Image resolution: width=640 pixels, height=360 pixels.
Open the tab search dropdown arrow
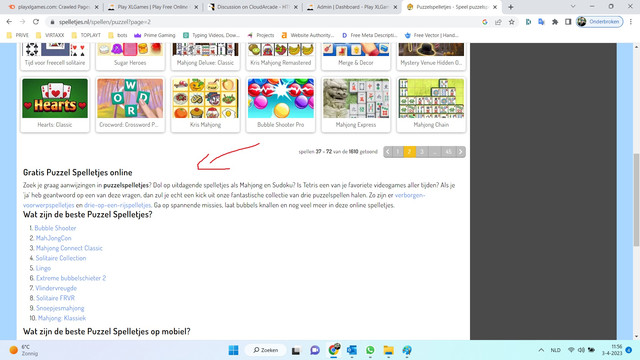[x=573, y=7]
